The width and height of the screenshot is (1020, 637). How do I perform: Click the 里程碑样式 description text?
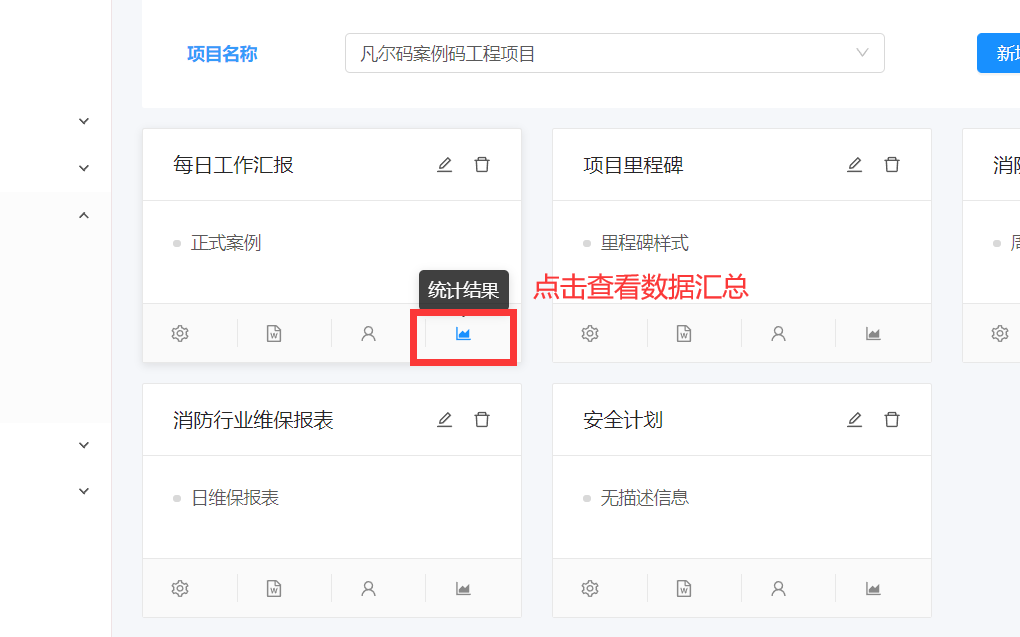pos(645,243)
